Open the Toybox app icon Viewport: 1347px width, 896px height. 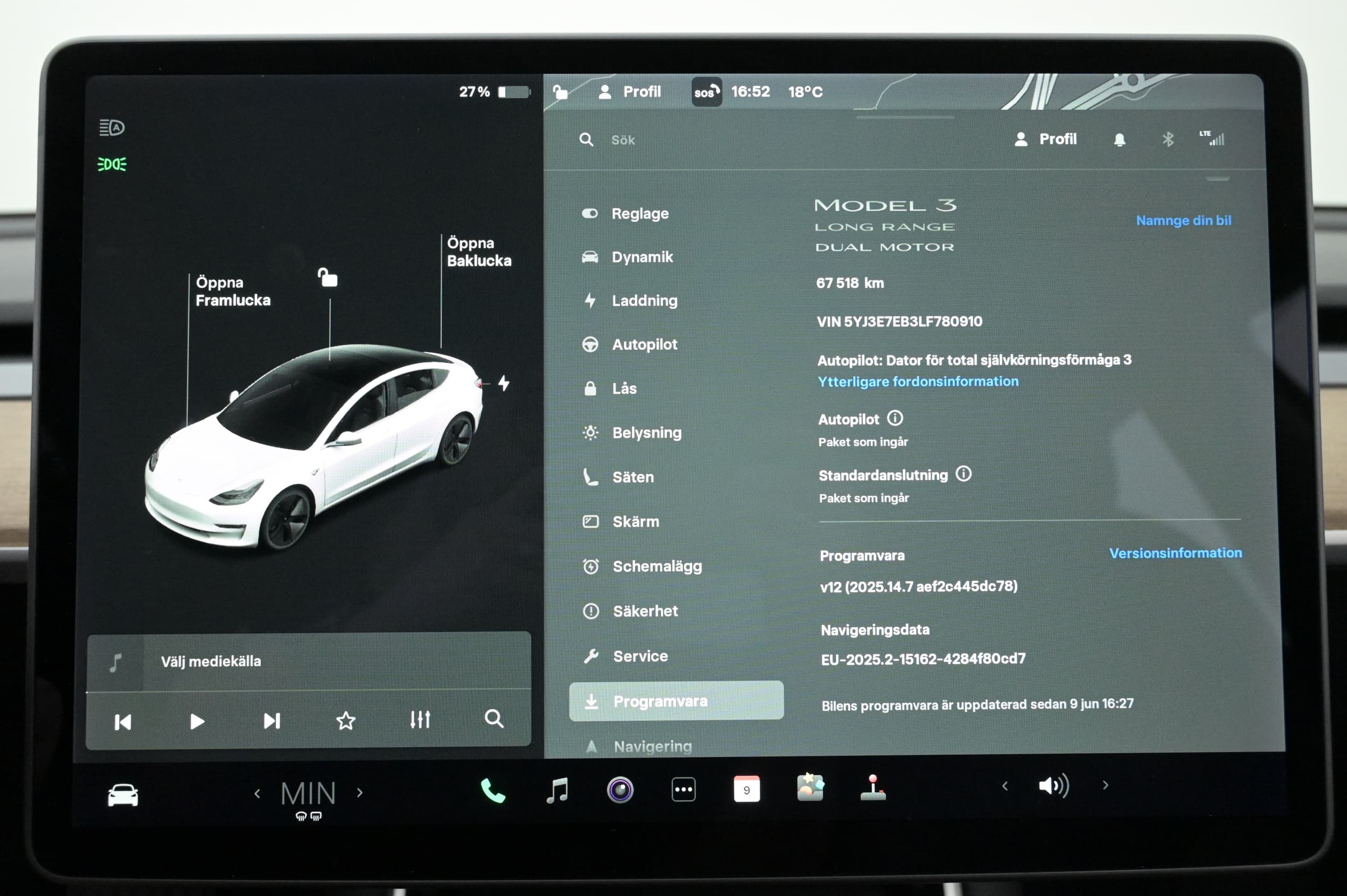pos(810,787)
